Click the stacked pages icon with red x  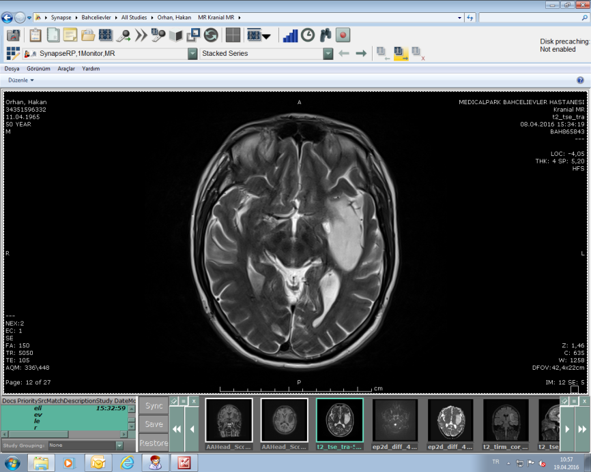[418, 54]
